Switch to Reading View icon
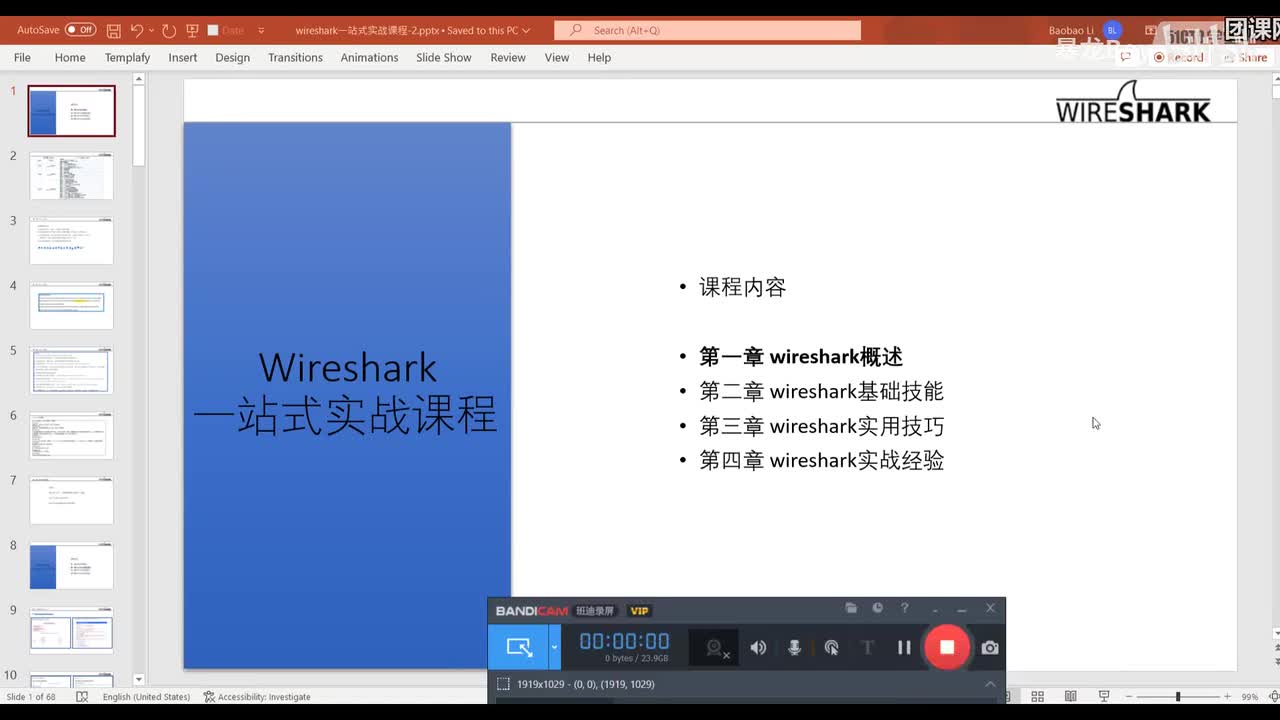 (x=1071, y=697)
